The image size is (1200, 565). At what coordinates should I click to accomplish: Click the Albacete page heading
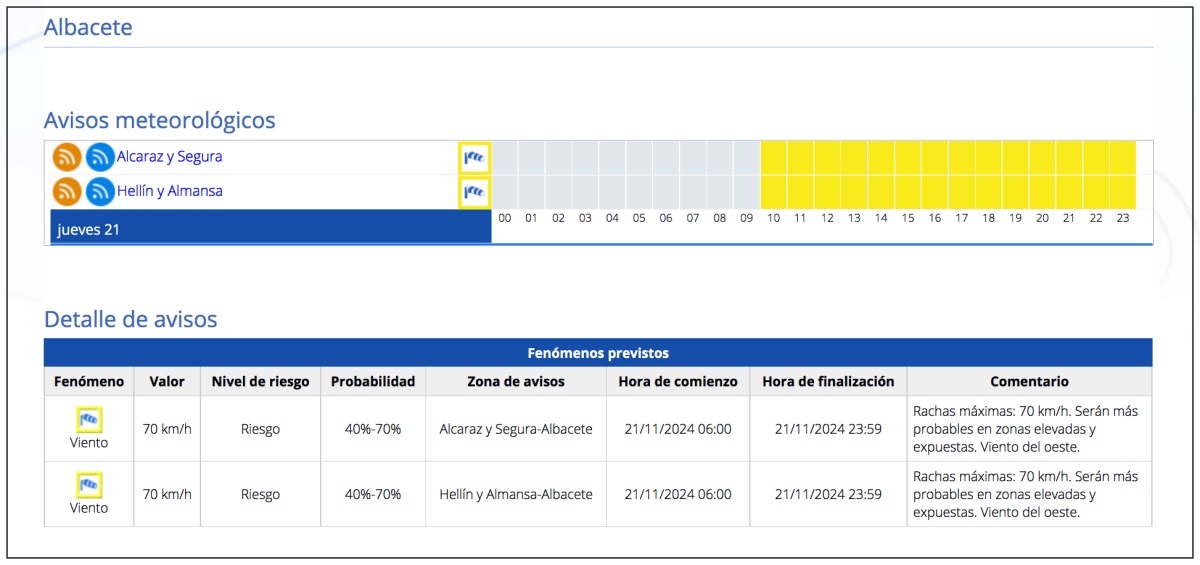tap(88, 27)
